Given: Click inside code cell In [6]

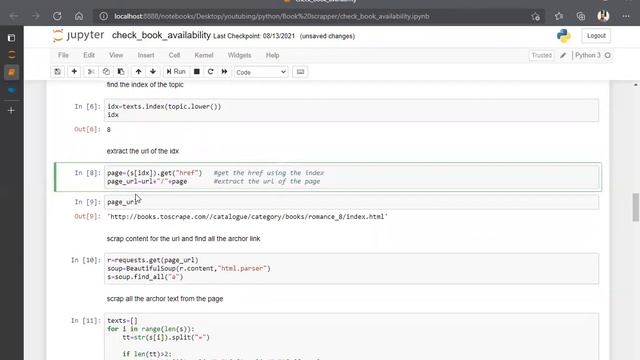Looking at the screenshot, I should point(351,111).
